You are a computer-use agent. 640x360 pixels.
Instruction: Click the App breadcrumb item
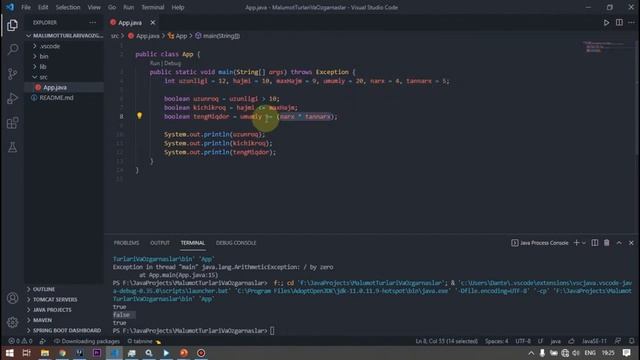[178, 36]
